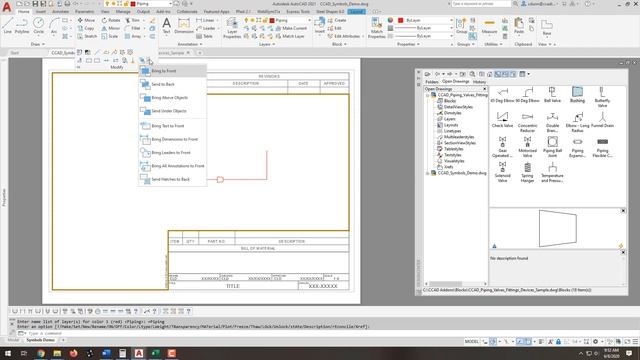This screenshot has width=640, height=360.
Task: Click Make Current layer button
Action: pyautogui.click(x=291, y=28)
